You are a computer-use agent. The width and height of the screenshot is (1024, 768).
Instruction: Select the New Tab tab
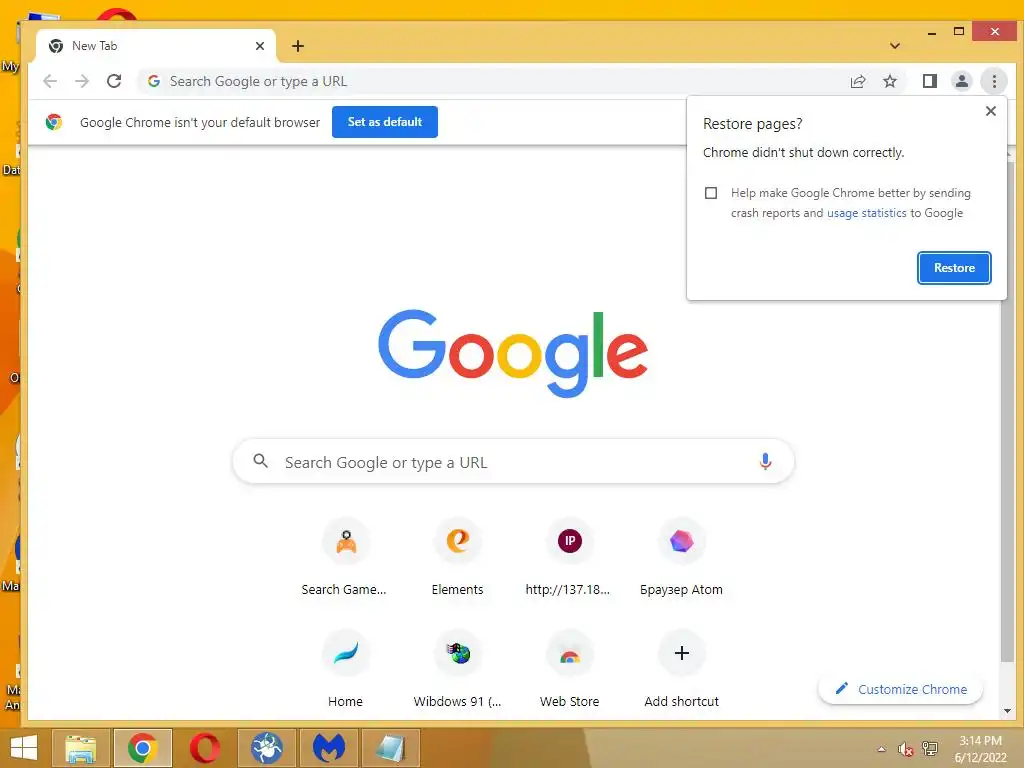point(155,46)
